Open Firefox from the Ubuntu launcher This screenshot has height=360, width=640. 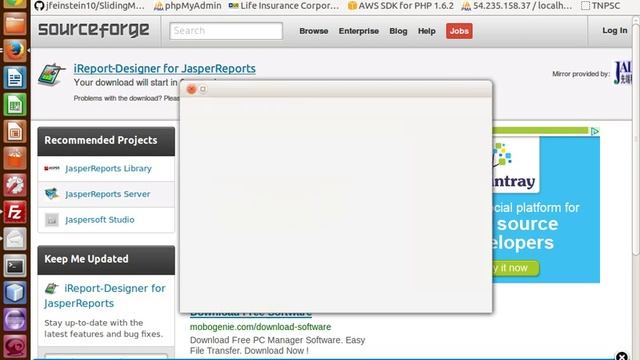(x=15, y=51)
